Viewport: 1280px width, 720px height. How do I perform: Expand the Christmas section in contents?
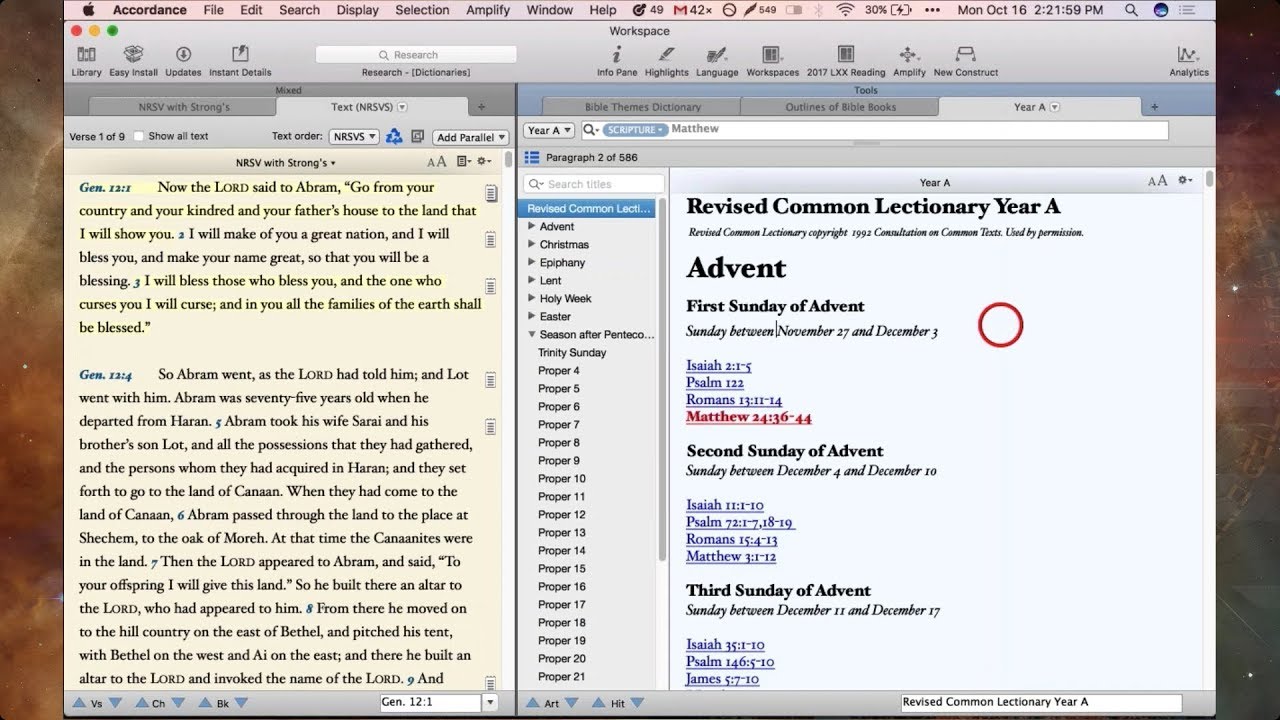532,245
